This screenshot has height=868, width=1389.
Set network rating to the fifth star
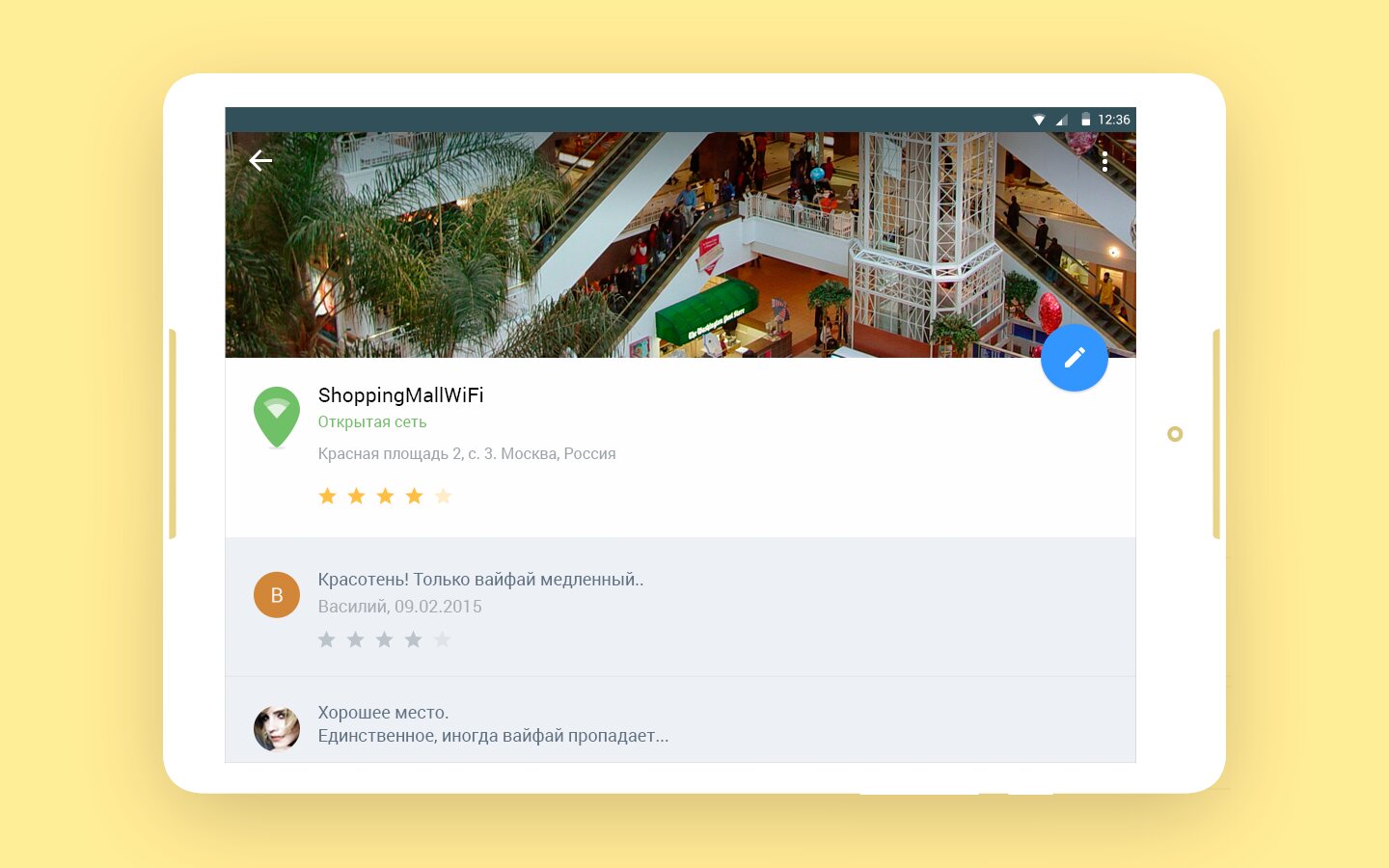(x=444, y=496)
